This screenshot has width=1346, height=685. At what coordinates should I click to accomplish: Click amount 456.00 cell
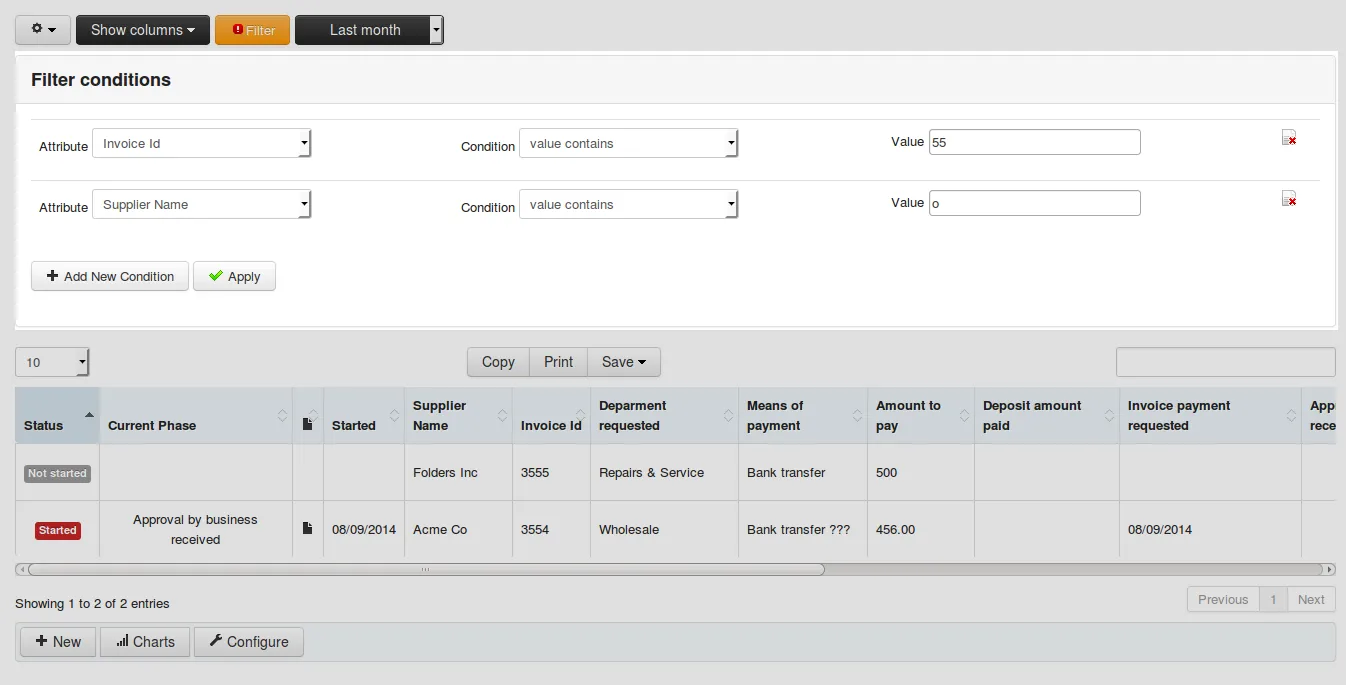(921, 530)
